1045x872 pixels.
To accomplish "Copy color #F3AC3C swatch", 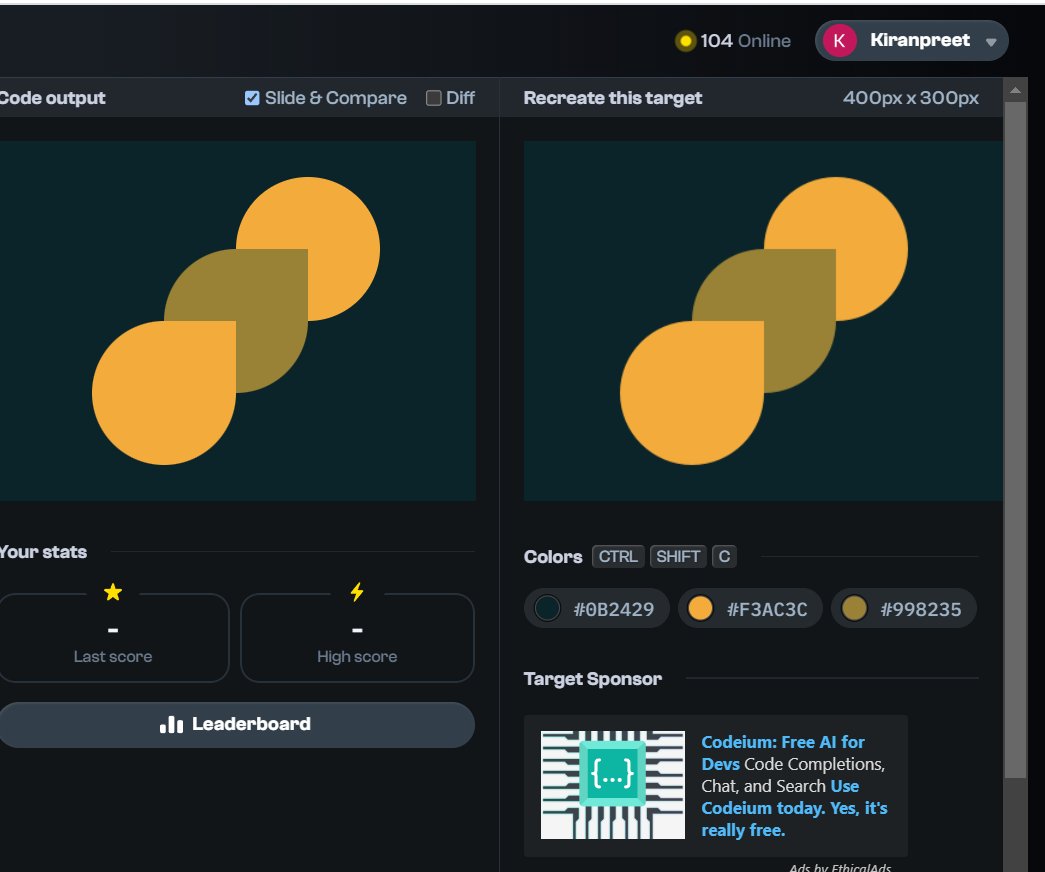I will [750, 609].
